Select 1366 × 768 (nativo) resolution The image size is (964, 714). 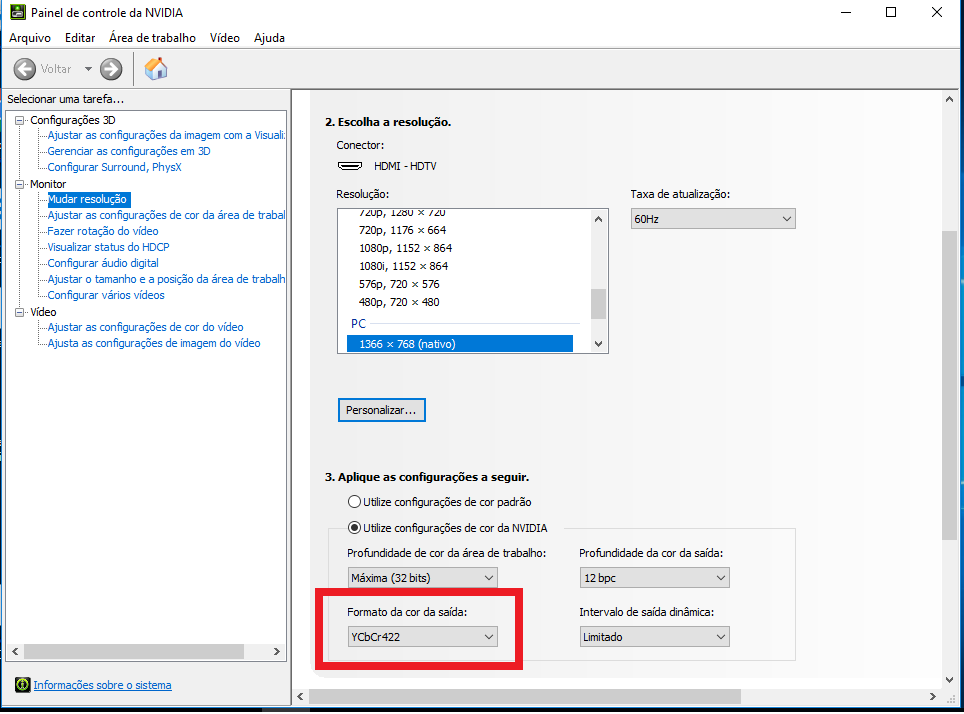point(460,344)
